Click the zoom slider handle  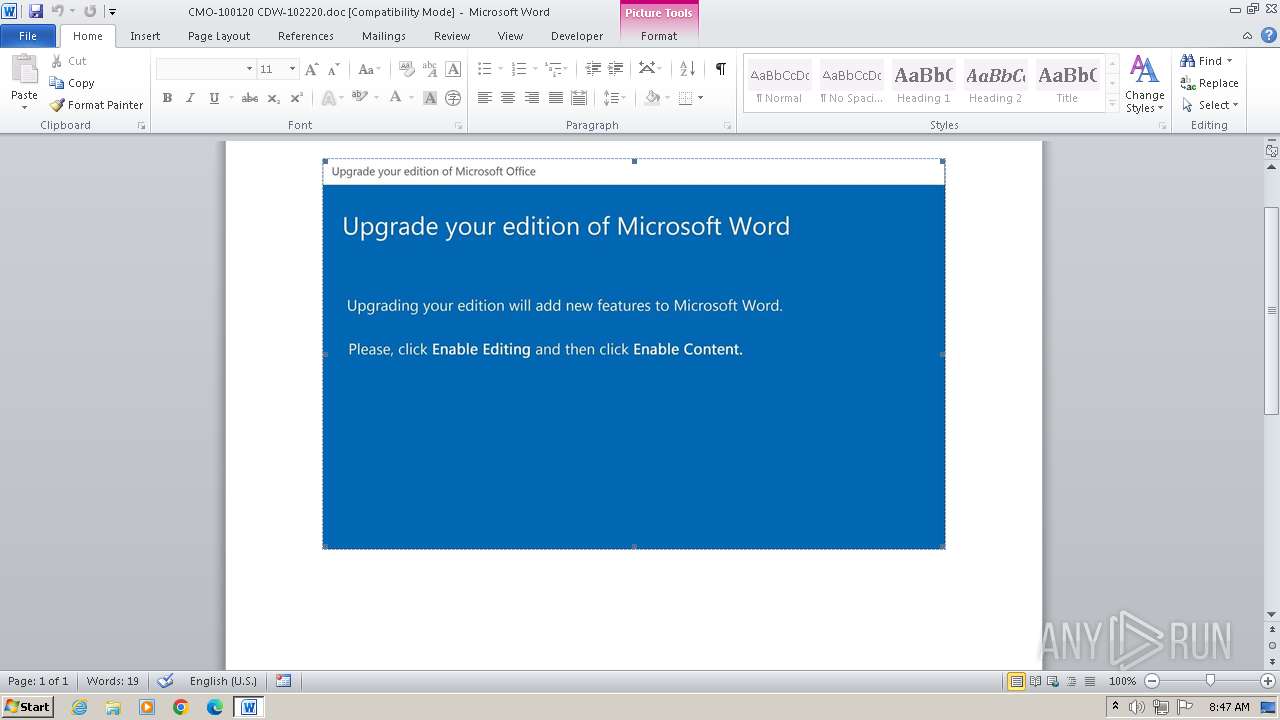[x=1210, y=681]
